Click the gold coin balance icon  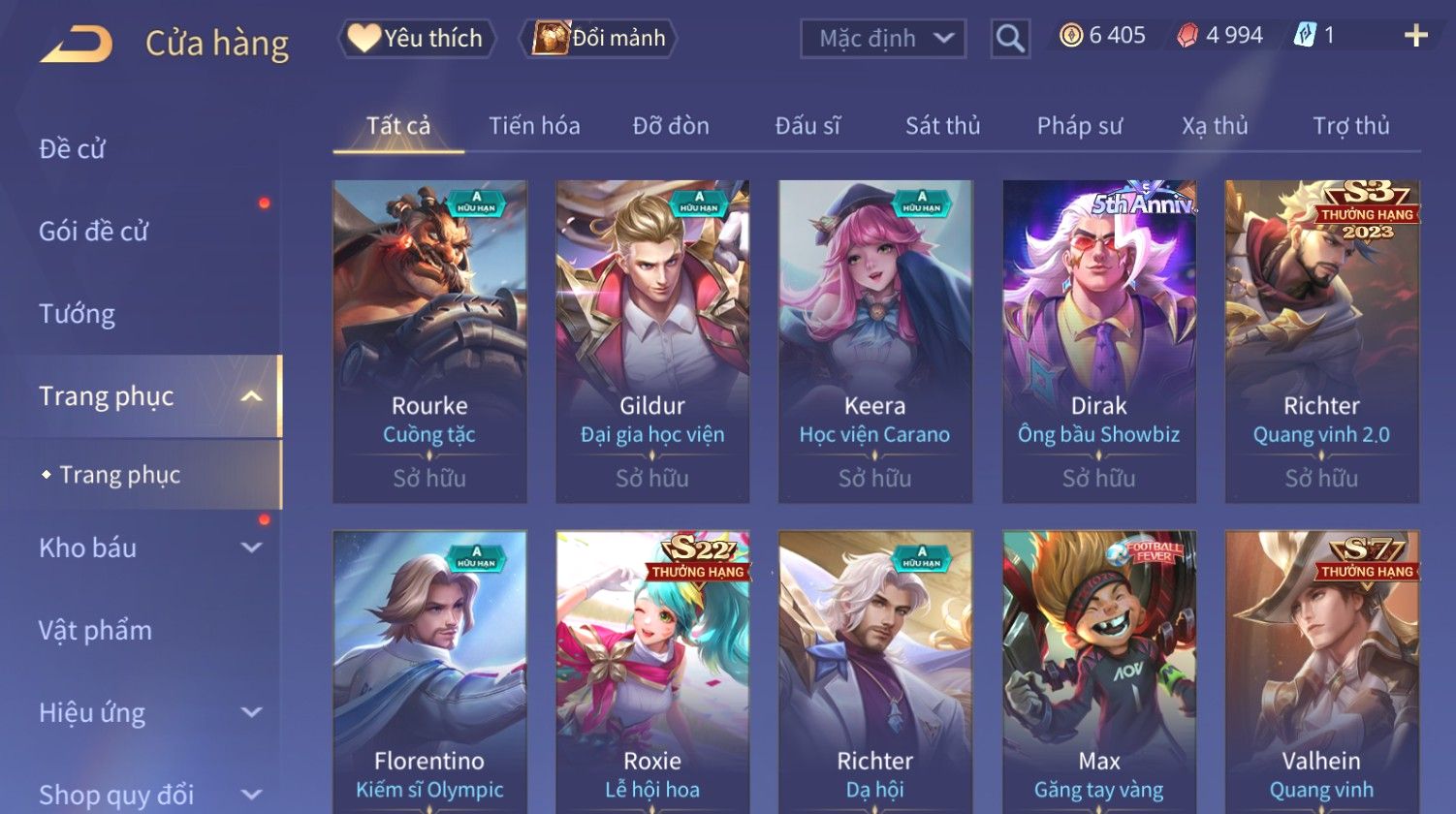[x=1070, y=36]
